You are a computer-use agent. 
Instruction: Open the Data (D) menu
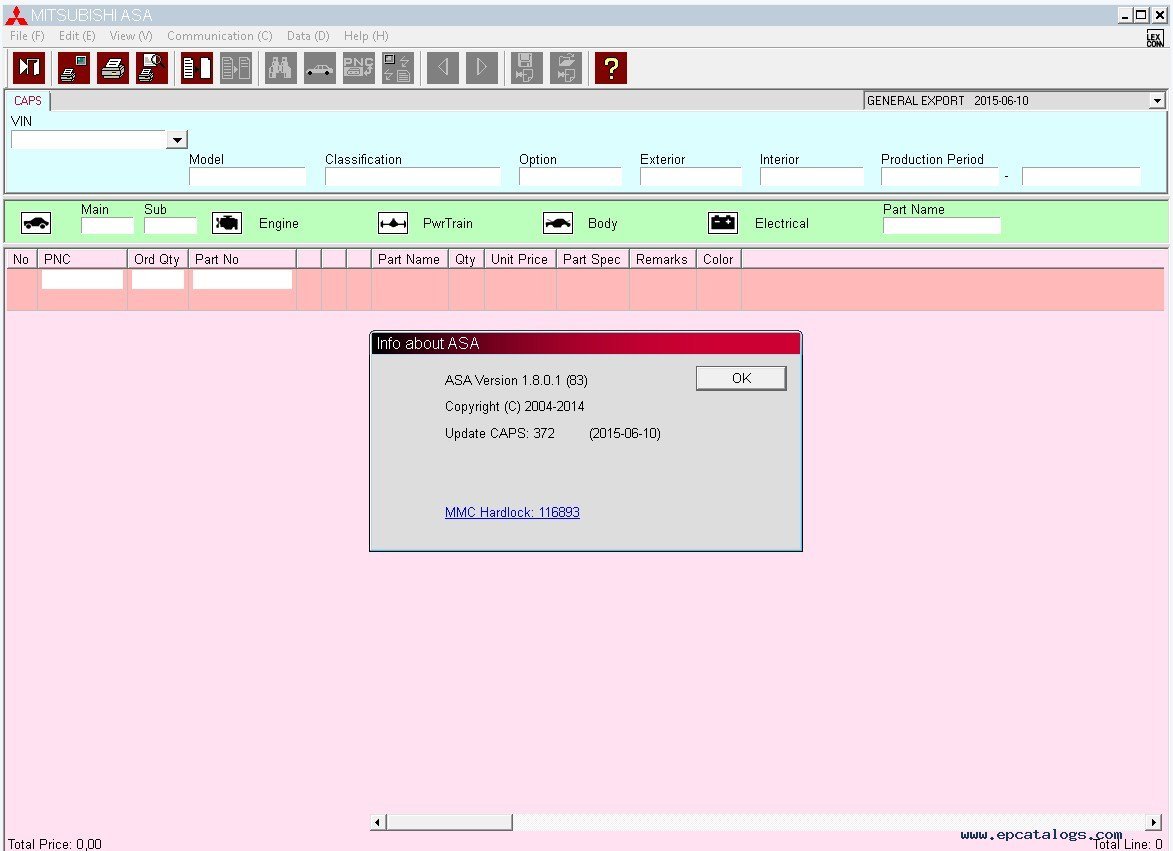click(x=308, y=36)
